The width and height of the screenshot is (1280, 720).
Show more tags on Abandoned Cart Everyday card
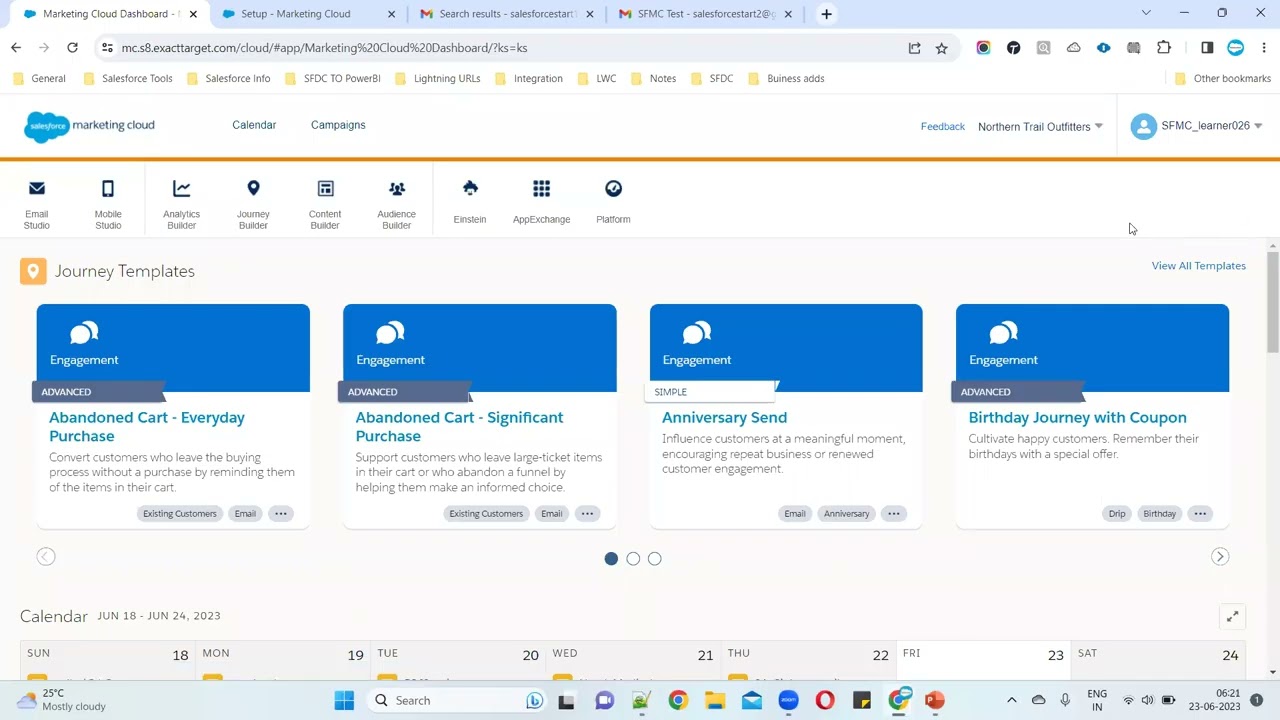281,513
